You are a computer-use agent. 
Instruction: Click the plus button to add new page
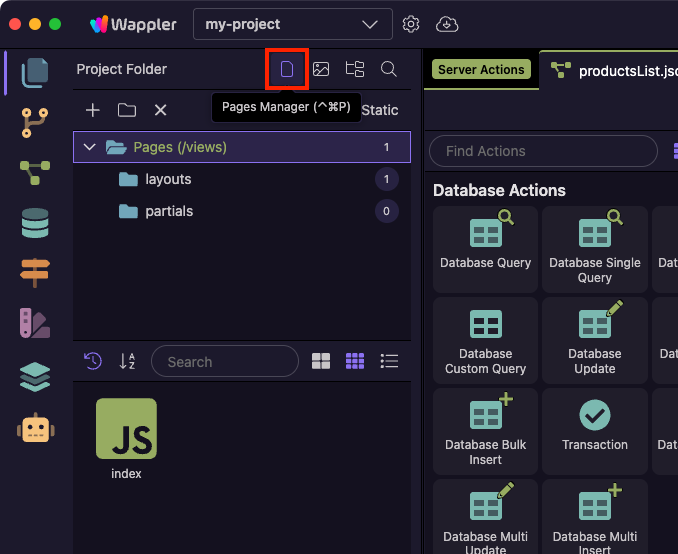(x=92, y=110)
